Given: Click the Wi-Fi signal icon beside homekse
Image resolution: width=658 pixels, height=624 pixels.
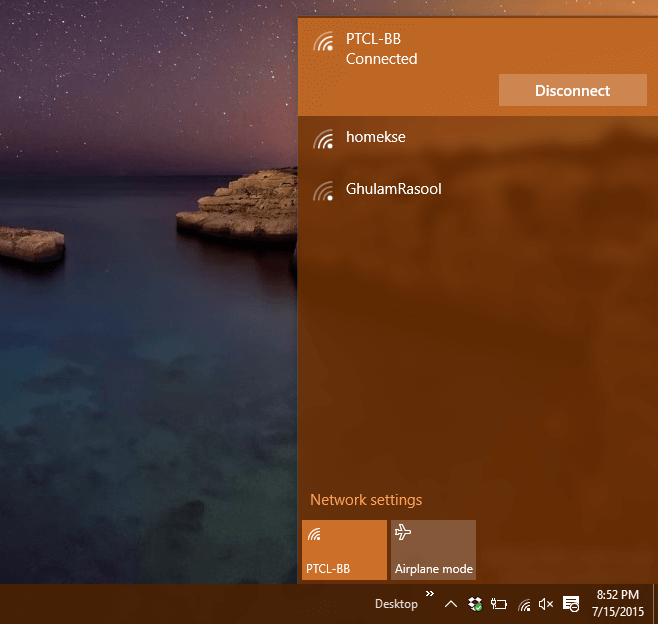Looking at the screenshot, I should [323, 139].
